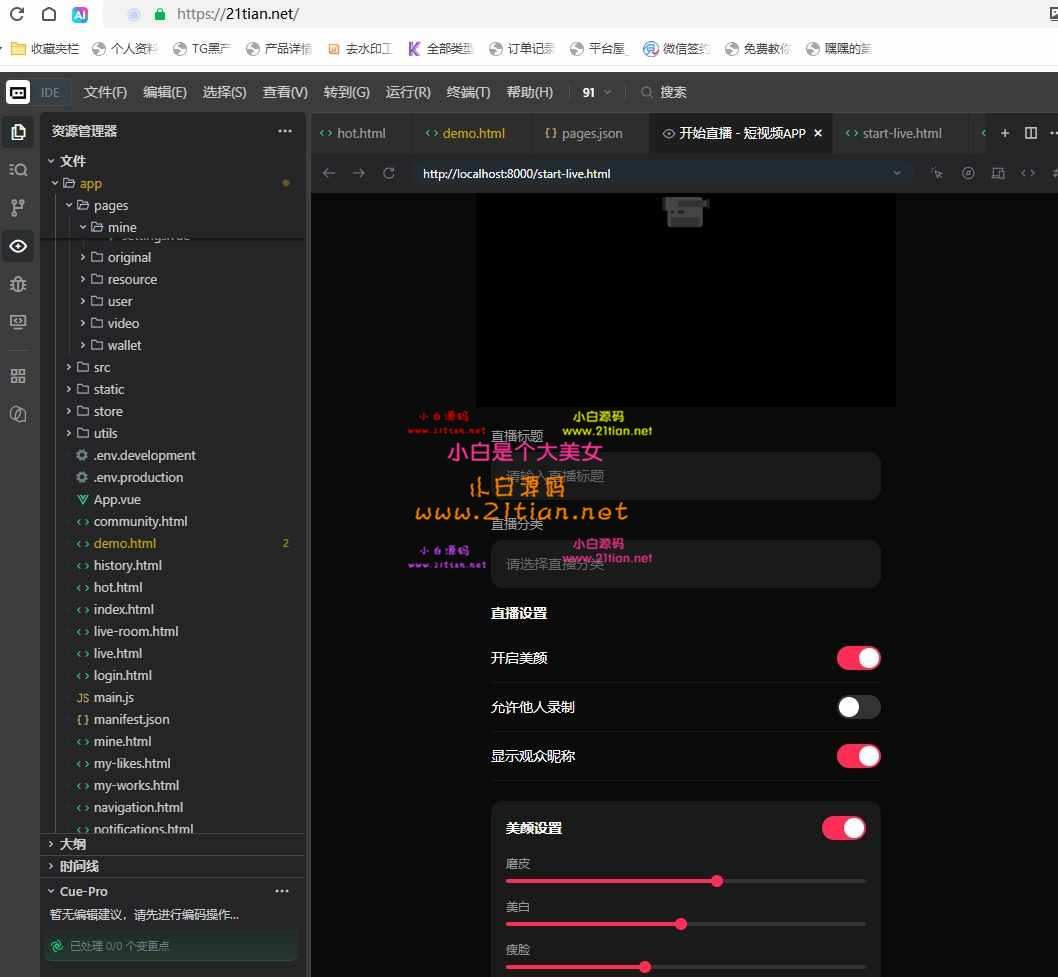The width and height of the screenshot is (1058, 977).
Task: Click the 已处理 0/0 个变更点 status button
Action: [x=171, y=946]
